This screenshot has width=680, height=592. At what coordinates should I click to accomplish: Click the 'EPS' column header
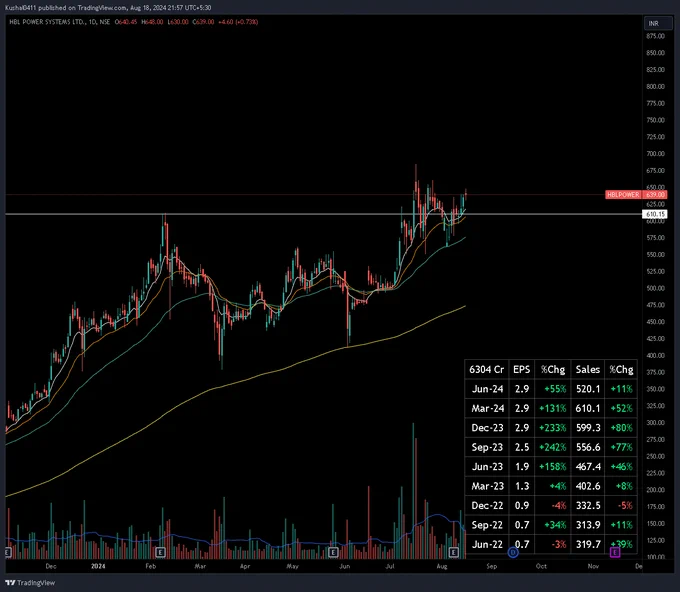(x=521, y=370)
